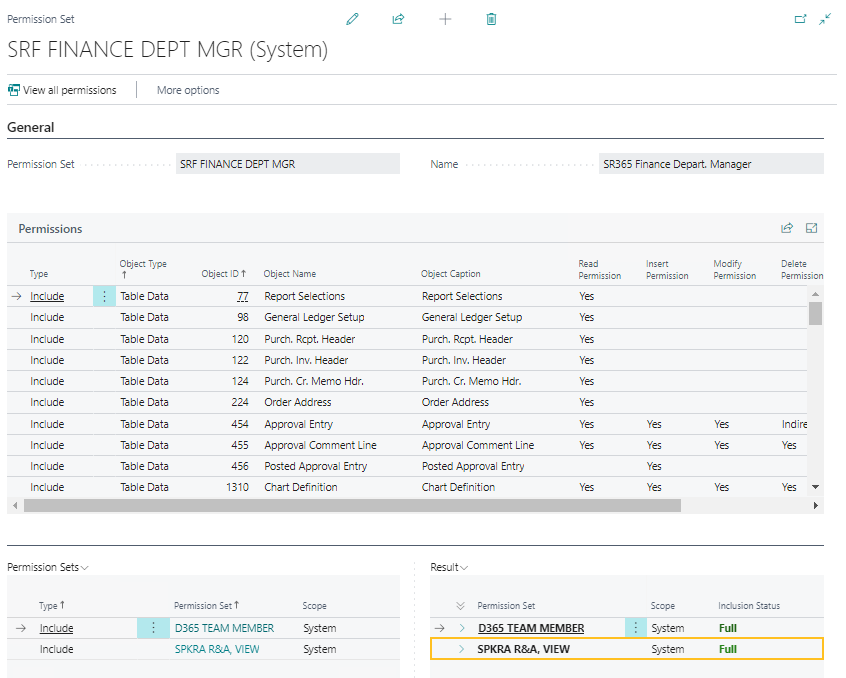Share the Permissions list via its share icon

tap(789, 228)
